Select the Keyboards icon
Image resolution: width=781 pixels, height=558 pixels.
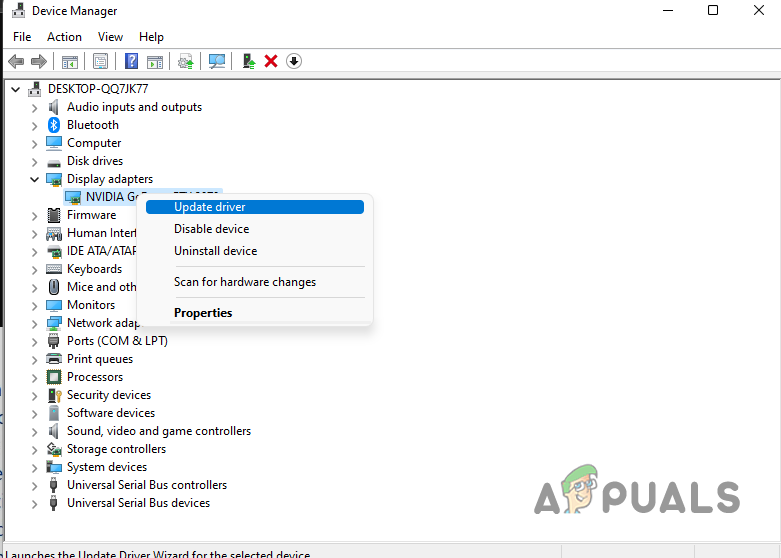54,269
